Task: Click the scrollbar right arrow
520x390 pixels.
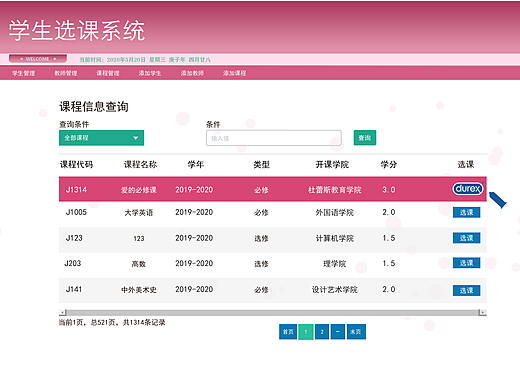Action: [x=483, y=312]
